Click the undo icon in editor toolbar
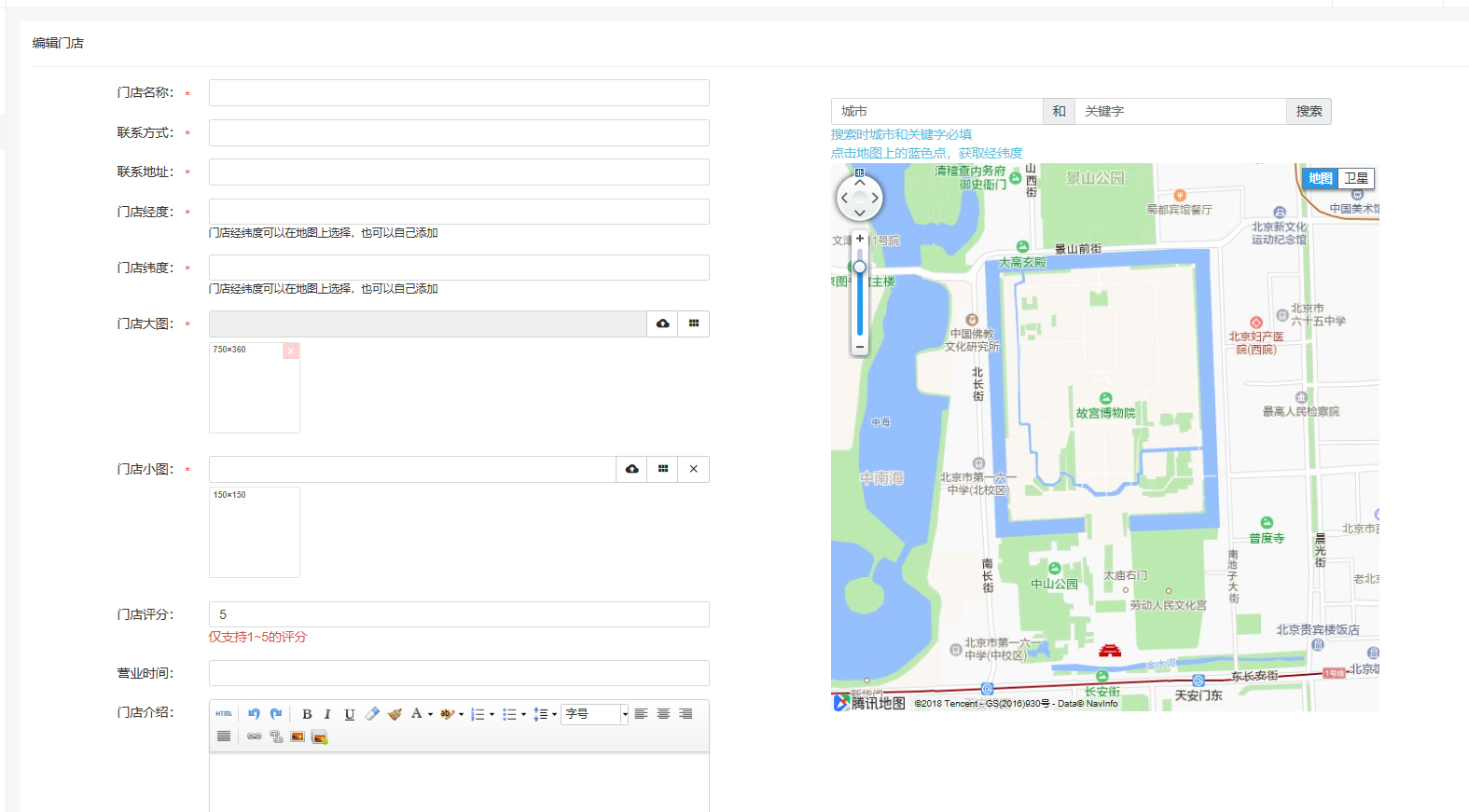The image size is (1469, 812). [254, 714]
